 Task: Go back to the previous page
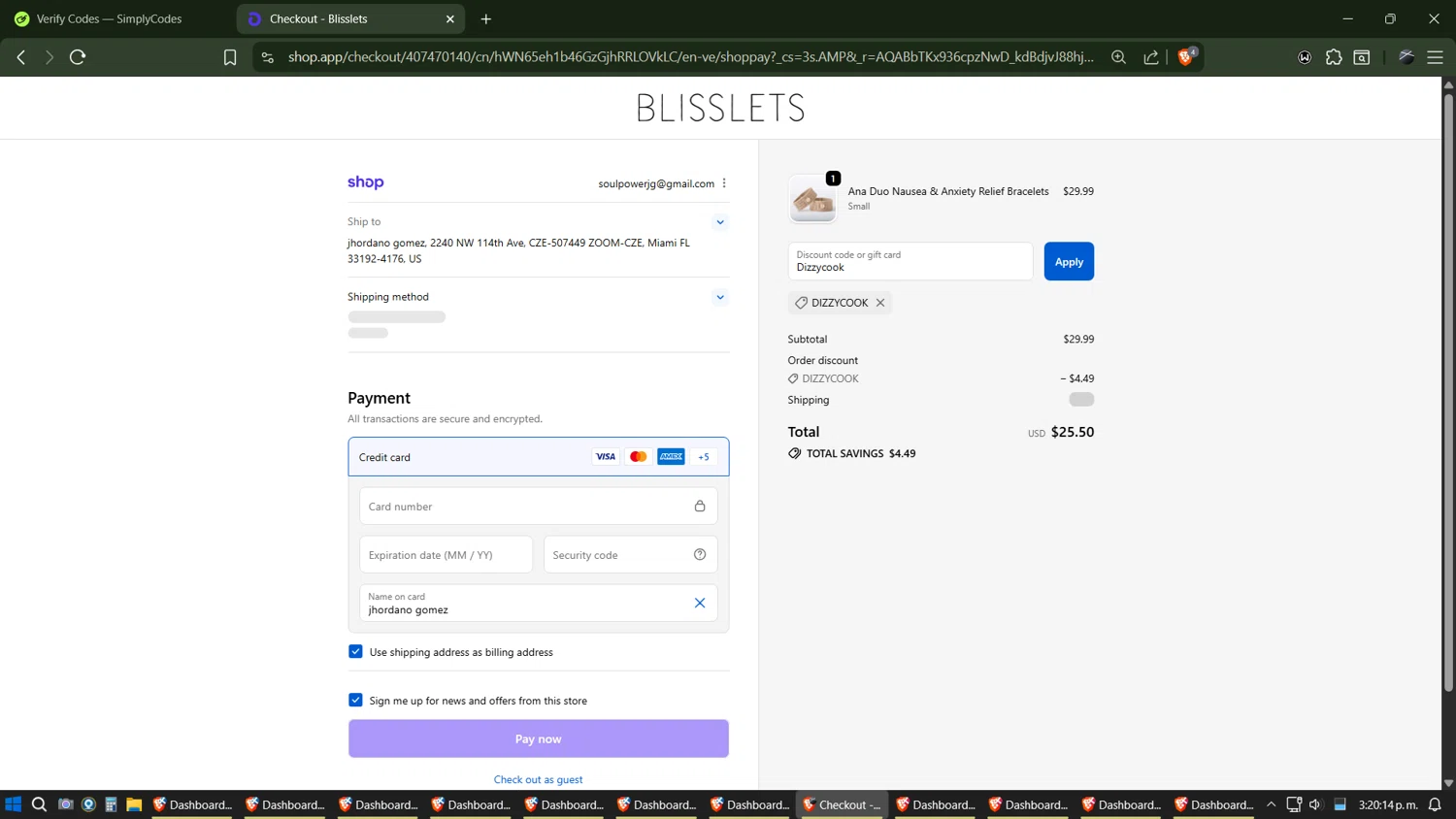[x=21, y=57]
